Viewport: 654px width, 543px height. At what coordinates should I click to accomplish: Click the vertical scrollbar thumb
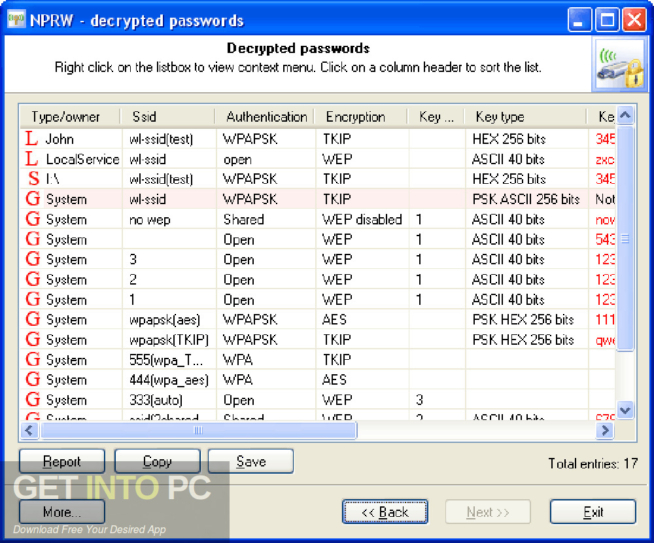pos(625,238)
